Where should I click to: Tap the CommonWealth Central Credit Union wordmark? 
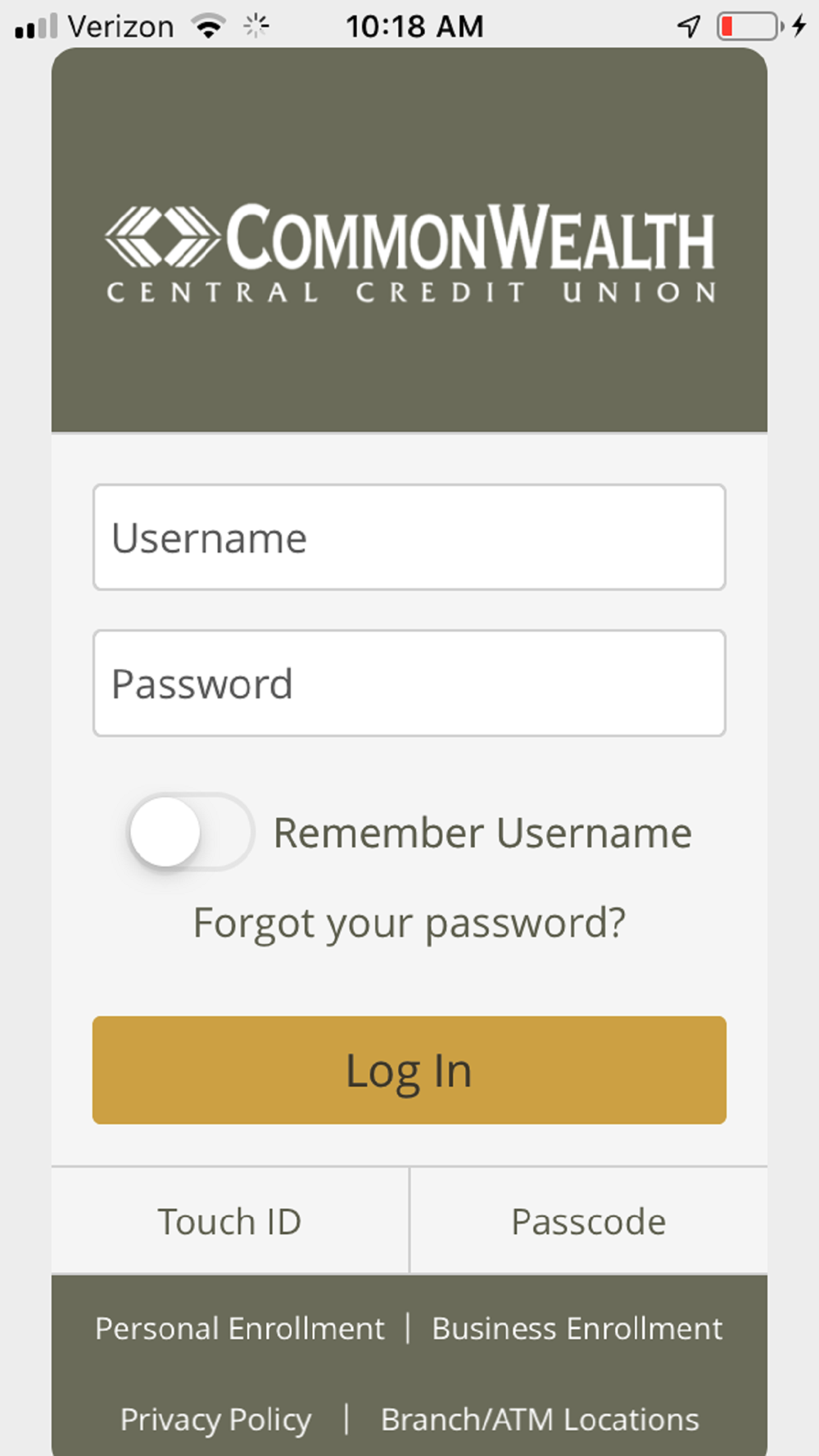470,254
